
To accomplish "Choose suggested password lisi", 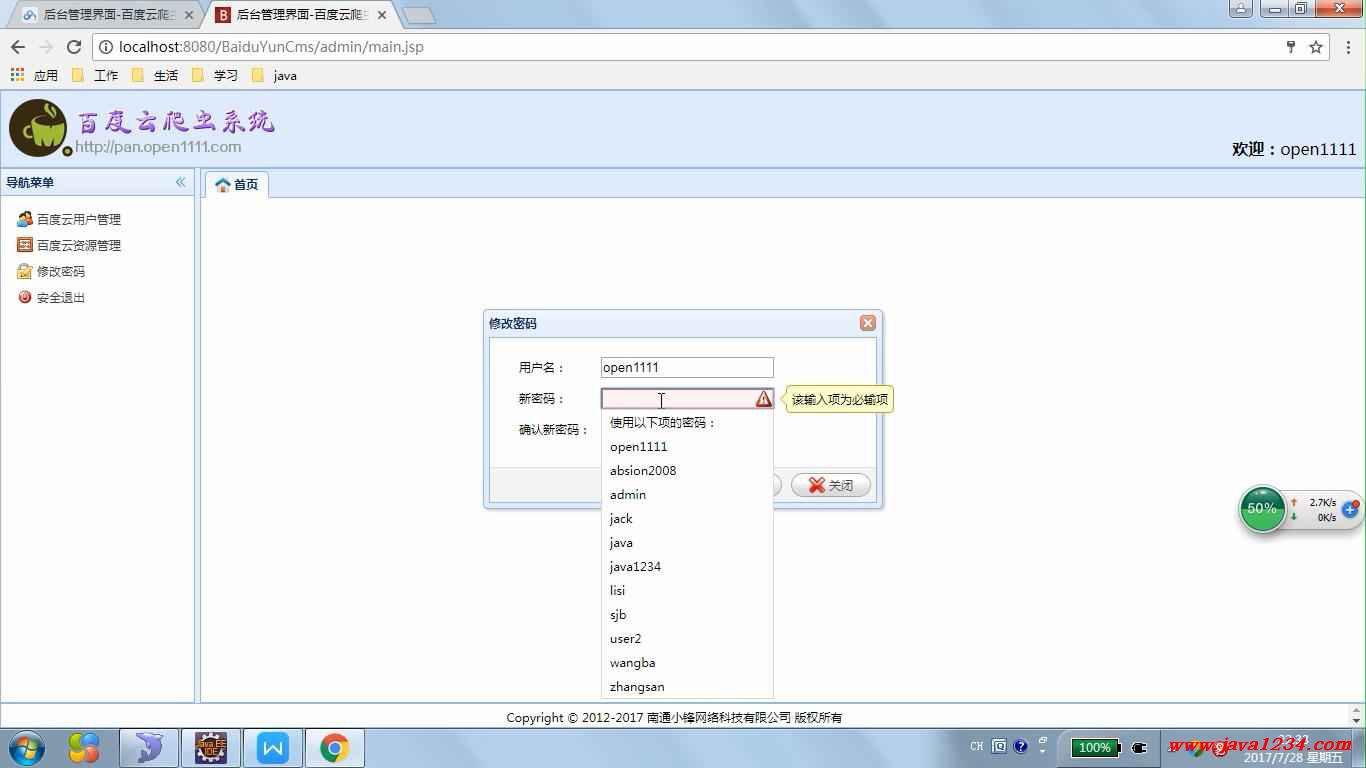I will [687, 591].
